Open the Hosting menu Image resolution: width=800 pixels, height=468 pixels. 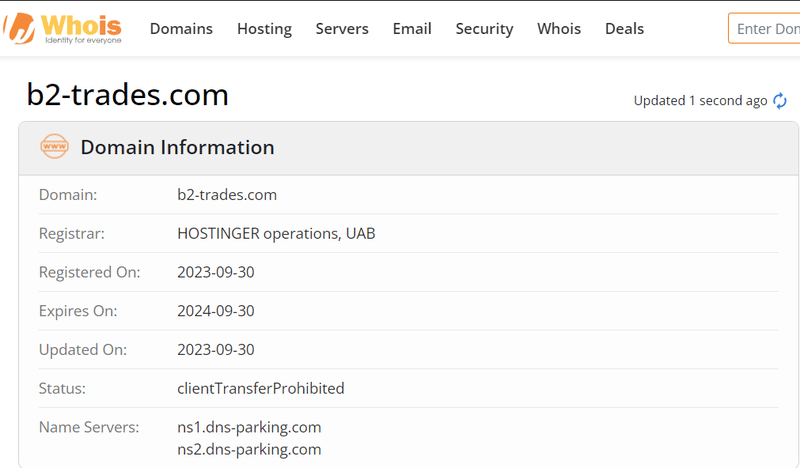(264, 29)
